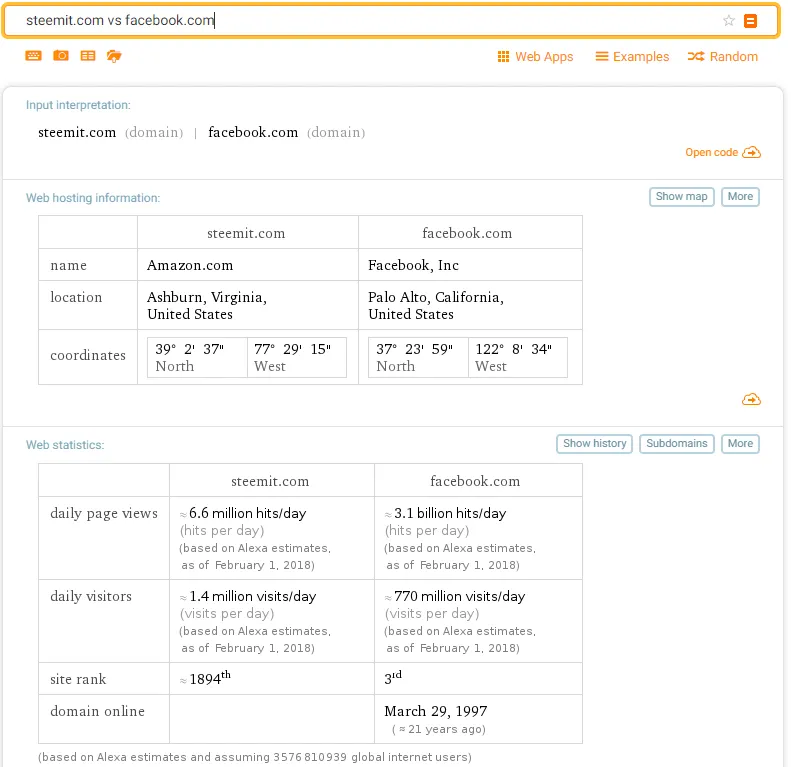The height and width of the screenshot is (767, 791).
Task: Click cloud icon below web hosting table
Action: (752, 400)
